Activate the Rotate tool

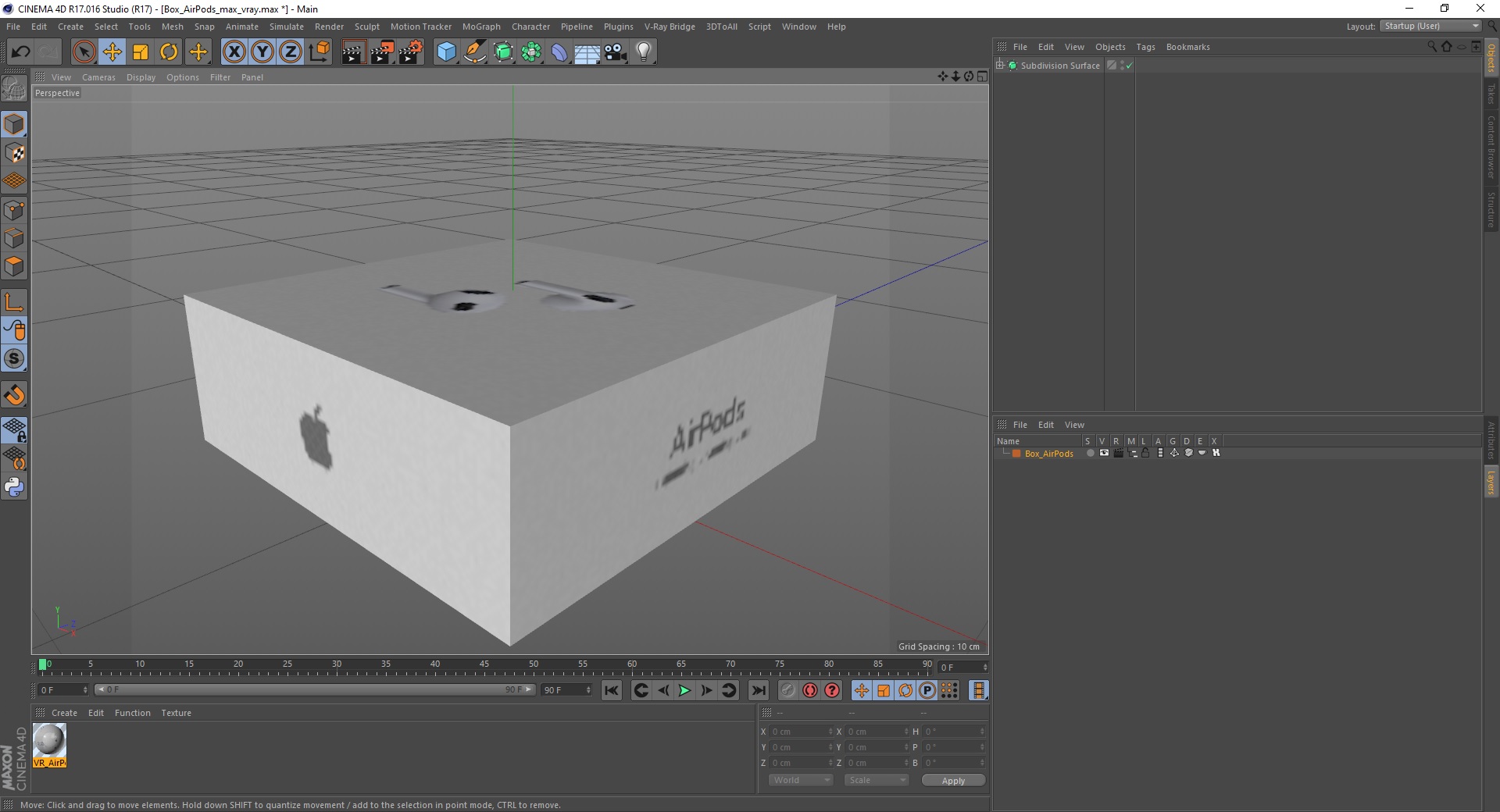(x=169, y=52)
